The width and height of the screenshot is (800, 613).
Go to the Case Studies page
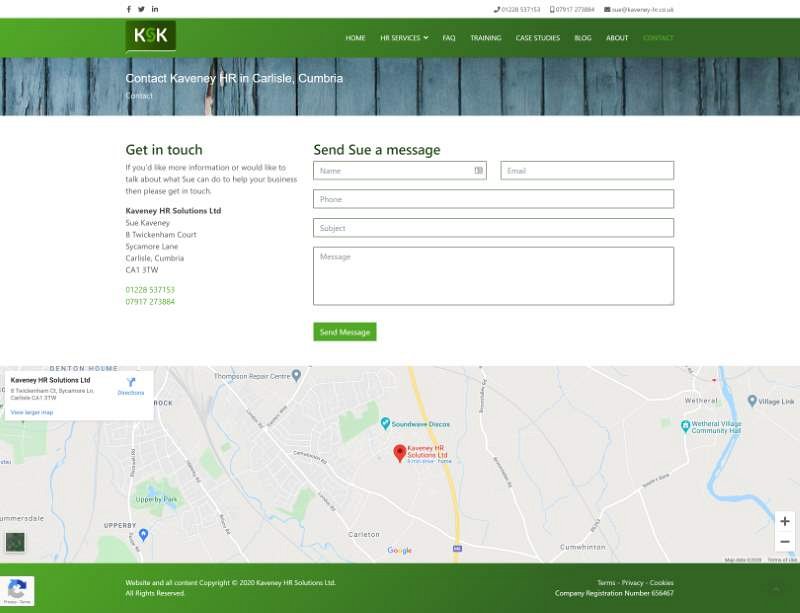tap(537, 38)
